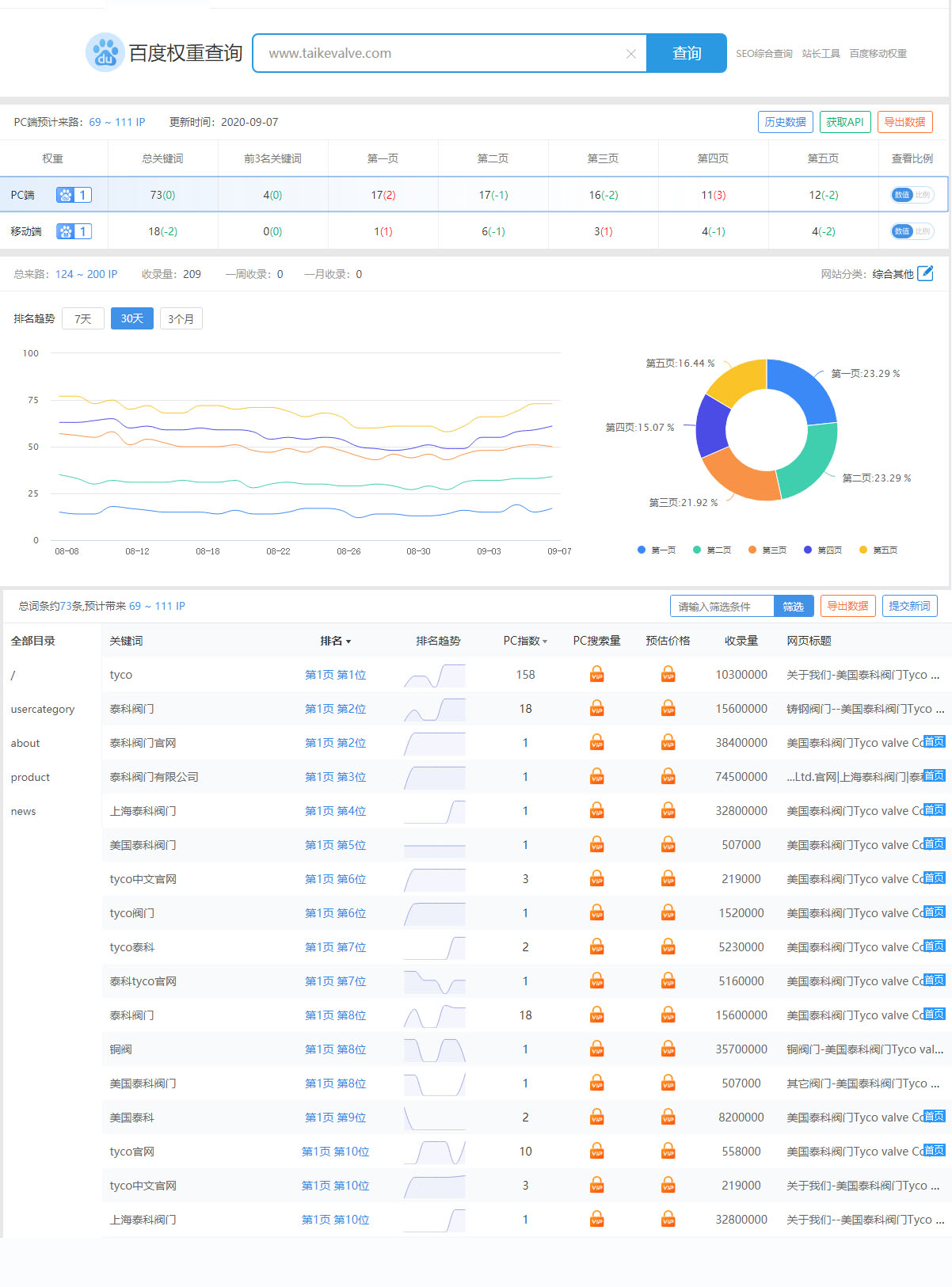Click the 查询 search button
The height and width of the screenshot is (1287, 952).
click(x=687, y=53)
